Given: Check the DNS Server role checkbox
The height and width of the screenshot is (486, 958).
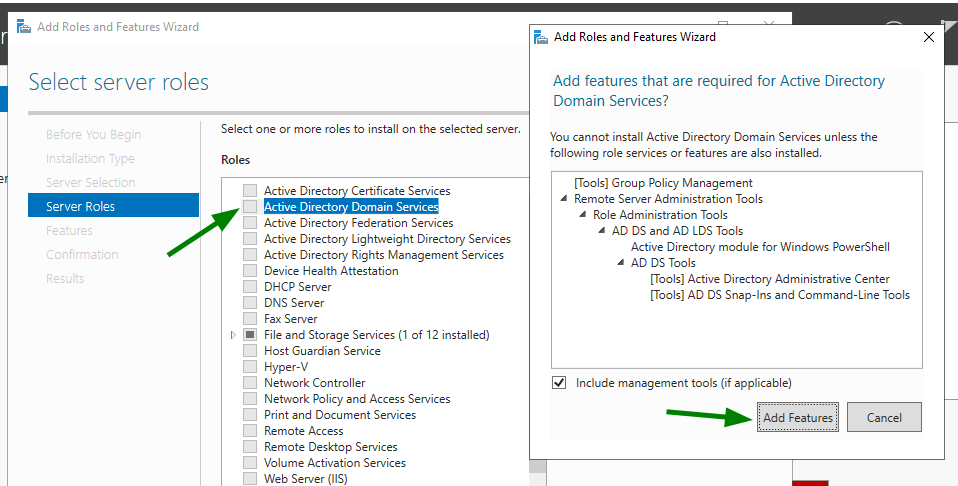Looking at the screenshot, I should [x=250, y=303].
